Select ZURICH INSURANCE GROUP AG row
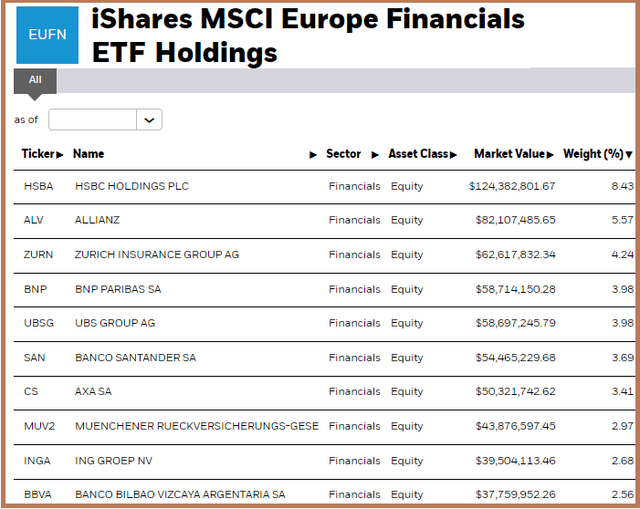The image size is (640, 509). pyautogui.click(x=156, y=255)
